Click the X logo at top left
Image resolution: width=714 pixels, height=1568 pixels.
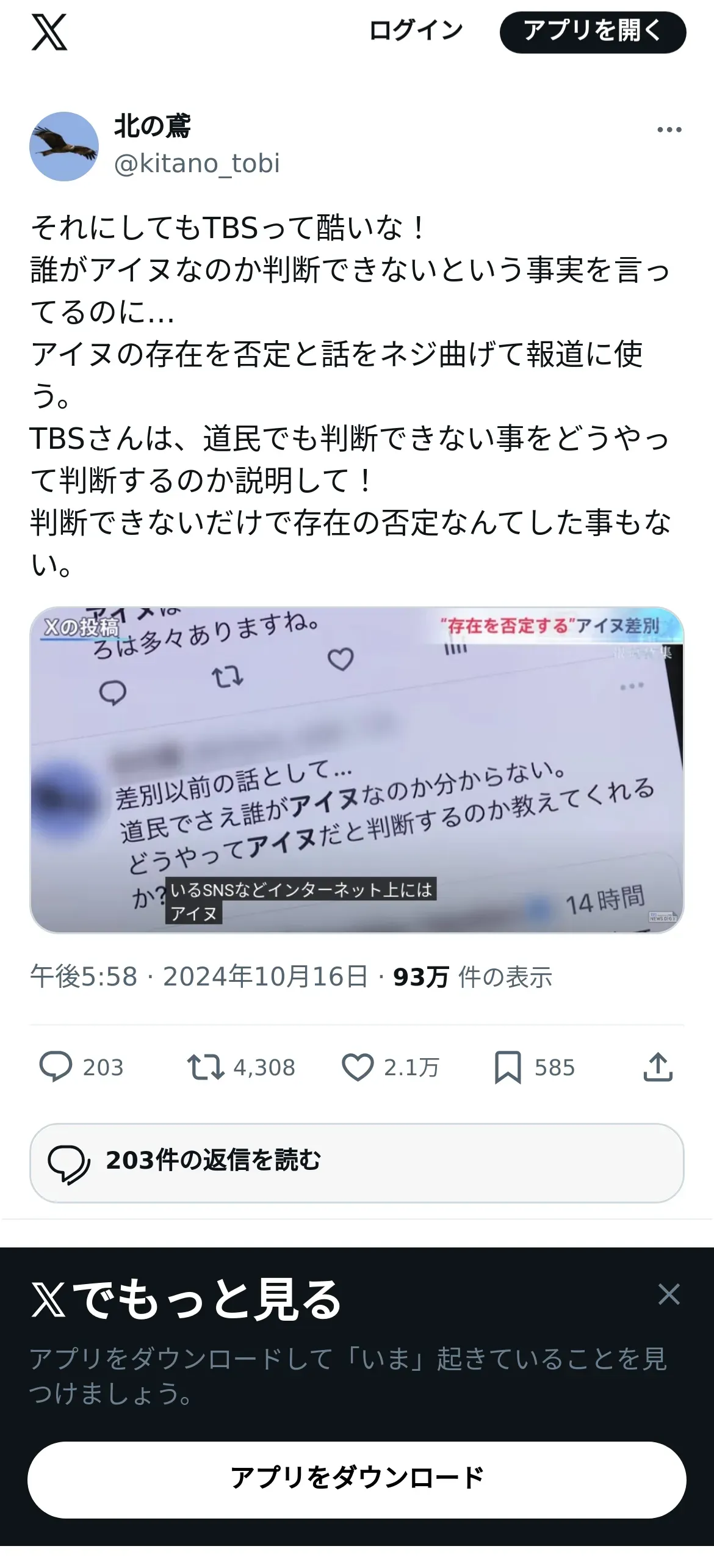click(x=49, y=32)
